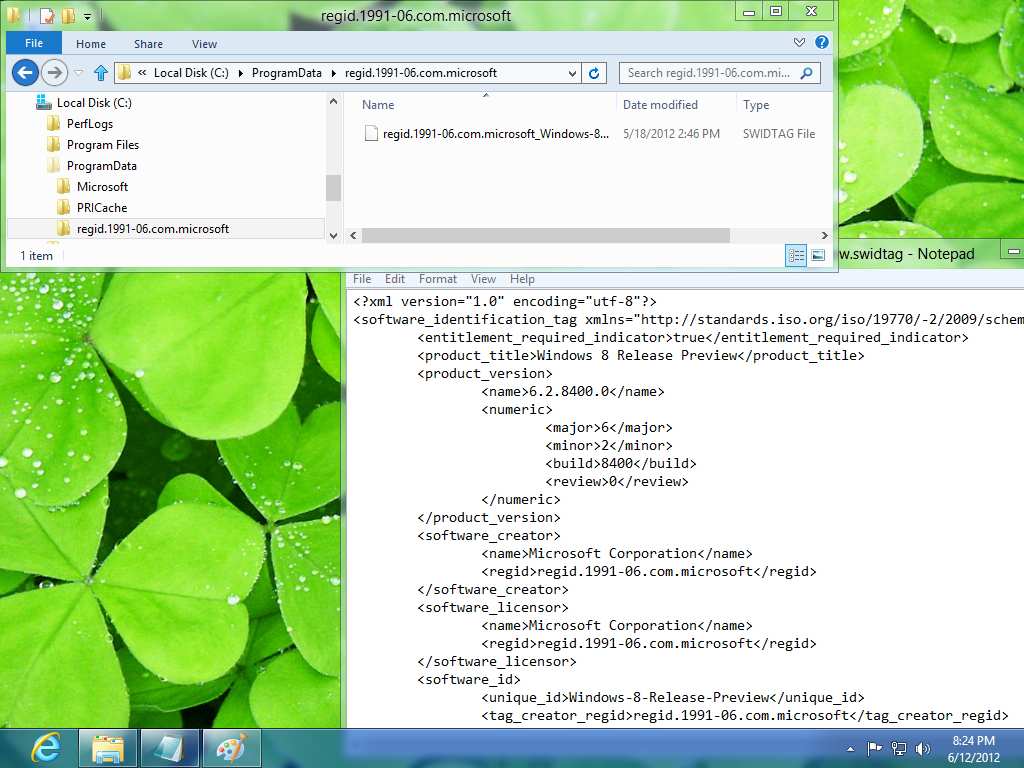Select PRICache folder in tree
1024x768 pixels.
click(102, 207)
